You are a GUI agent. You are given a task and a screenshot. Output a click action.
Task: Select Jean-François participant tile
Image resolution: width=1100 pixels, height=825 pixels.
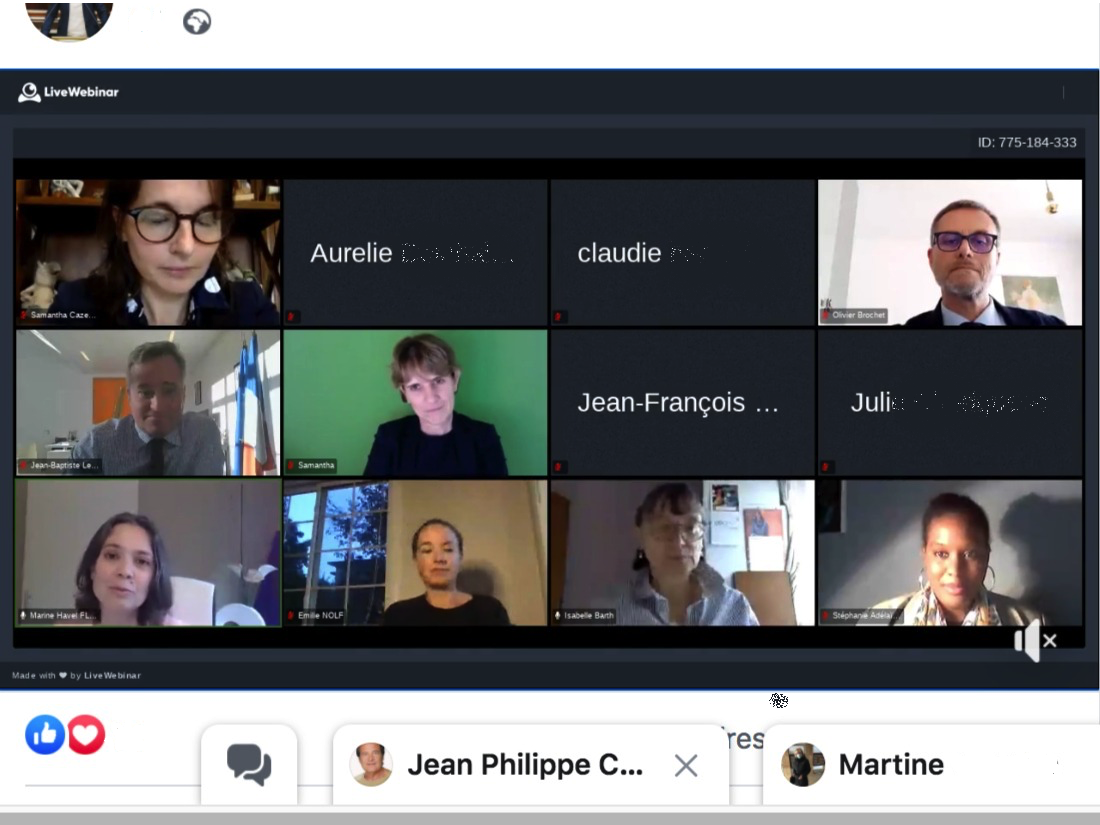pyautogui.click(x=683, y=403)
